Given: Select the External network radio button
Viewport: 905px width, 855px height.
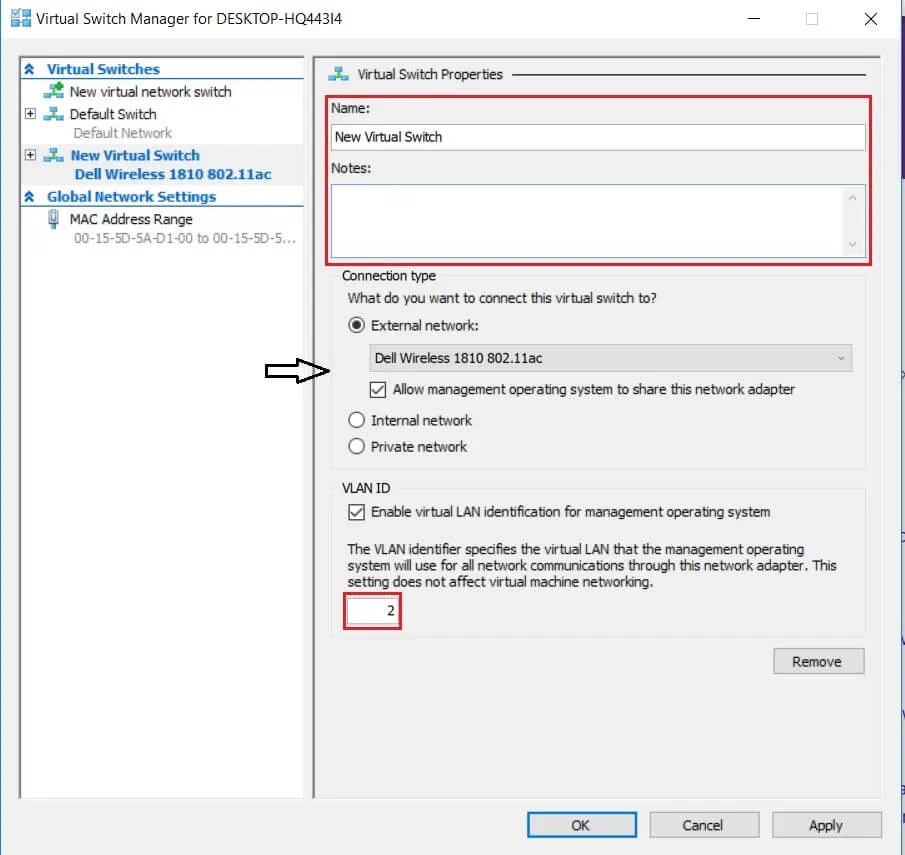Looking at the screenshot, I should (356, 325).
